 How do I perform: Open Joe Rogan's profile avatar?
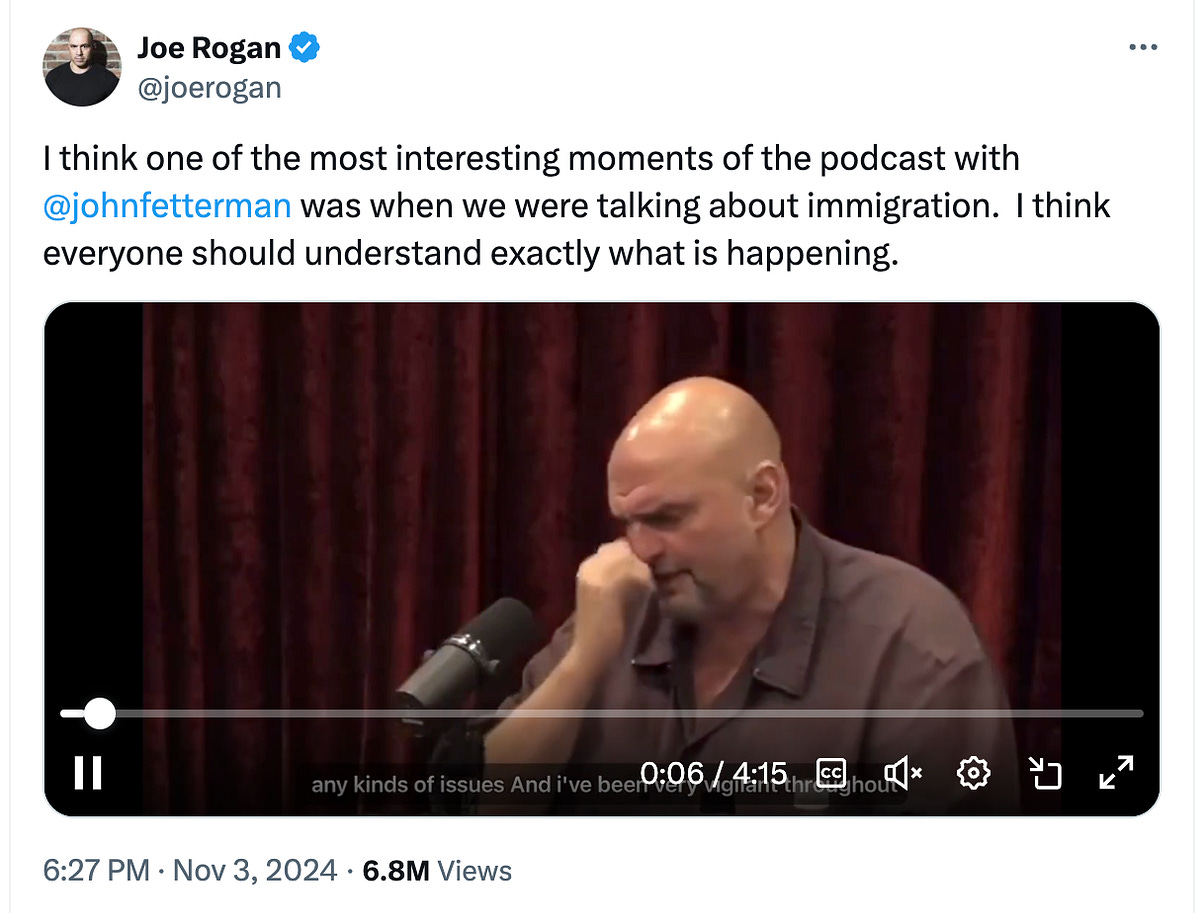click(81, 67)
